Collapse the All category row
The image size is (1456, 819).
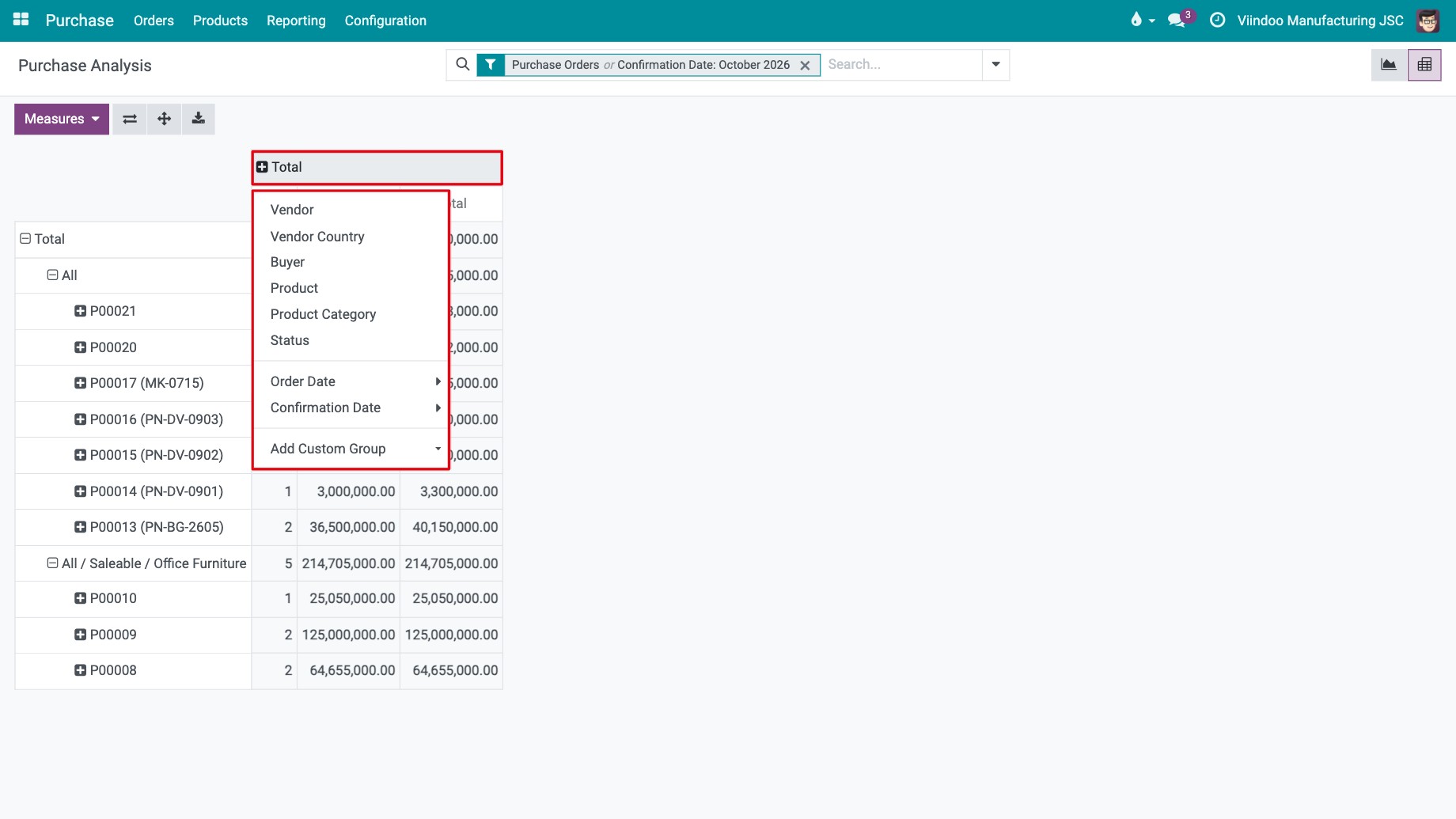pos(52,275)
